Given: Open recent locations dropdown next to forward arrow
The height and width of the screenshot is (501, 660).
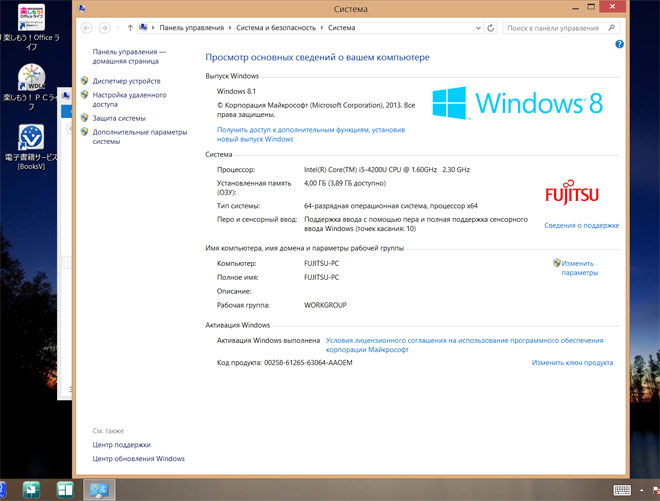Looking at the screenshot, I should click(x=118, y=28).
